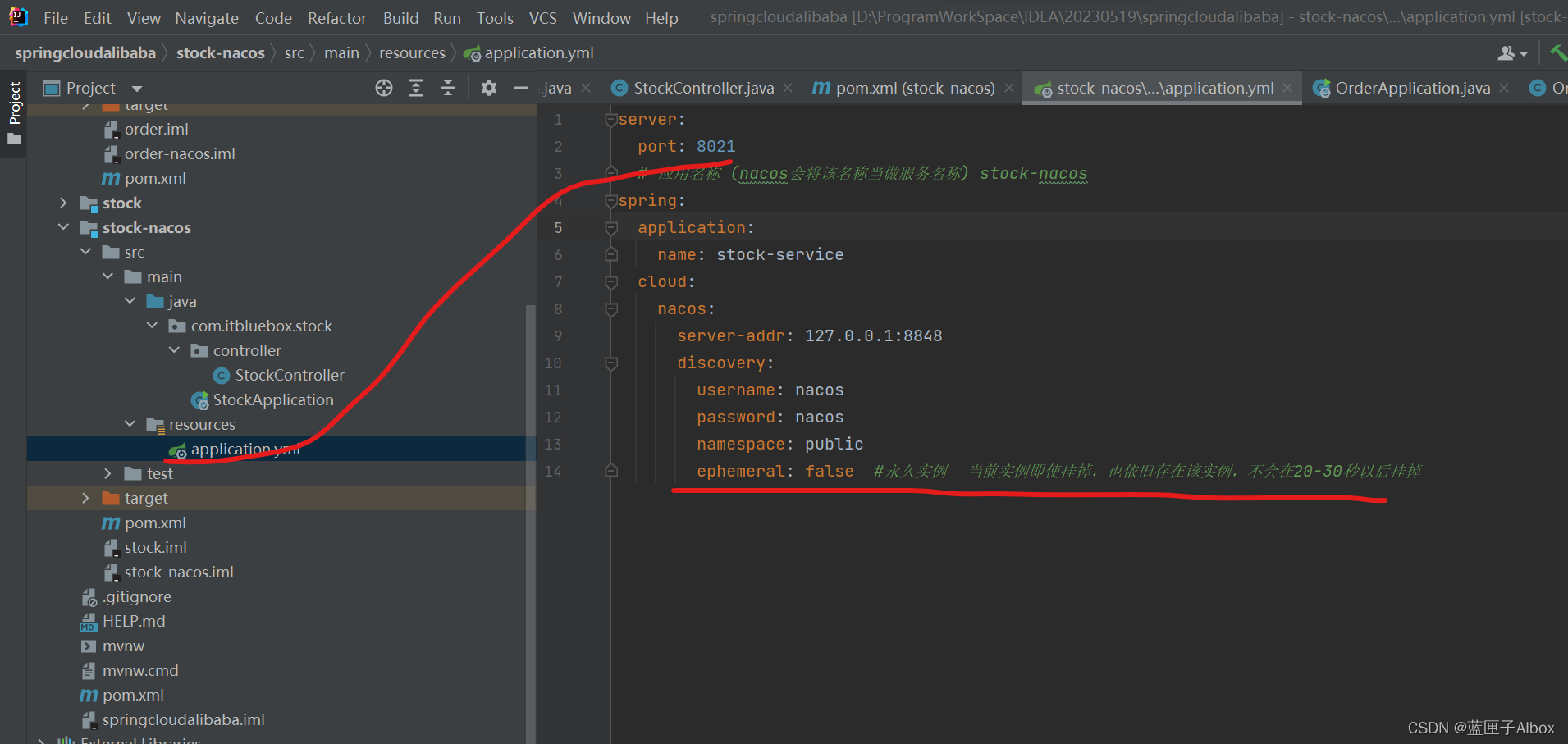Hide the Project panel with minus icon
Image resolution: width=1568 pixels, height=744 pixels.
coord(520,88)
